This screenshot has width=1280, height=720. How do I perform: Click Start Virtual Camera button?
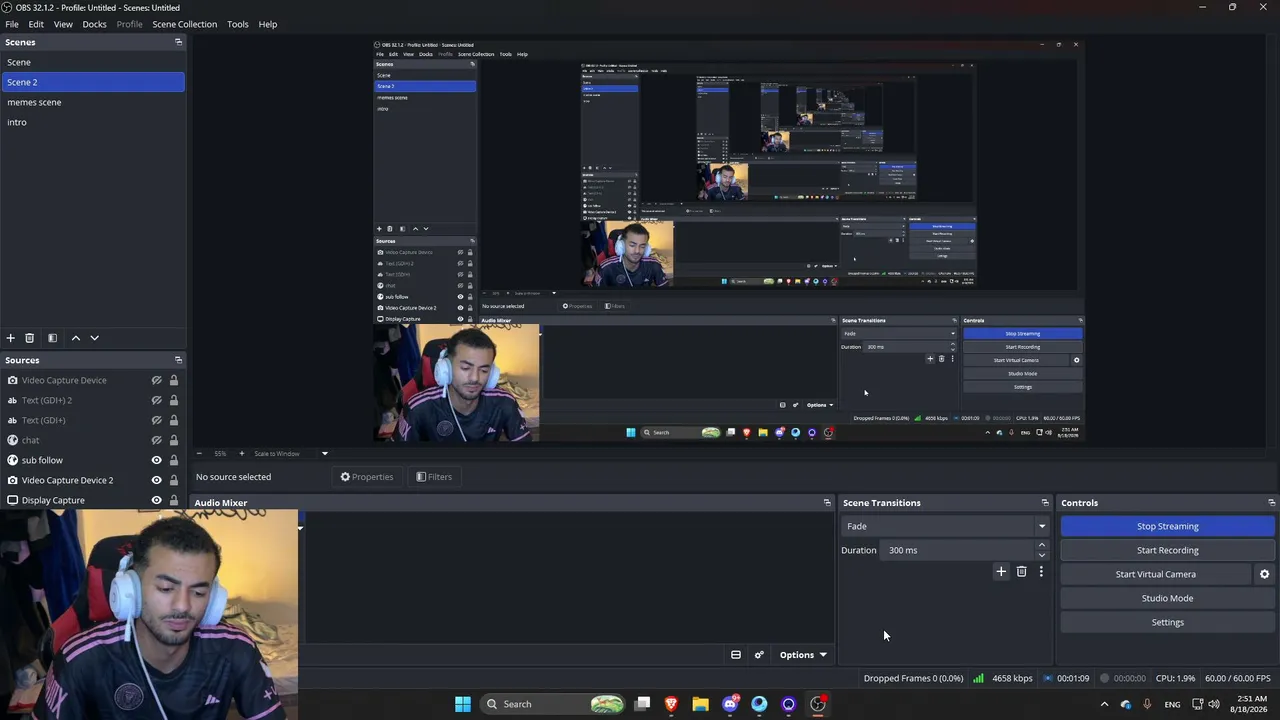[x=1155, y=574]
